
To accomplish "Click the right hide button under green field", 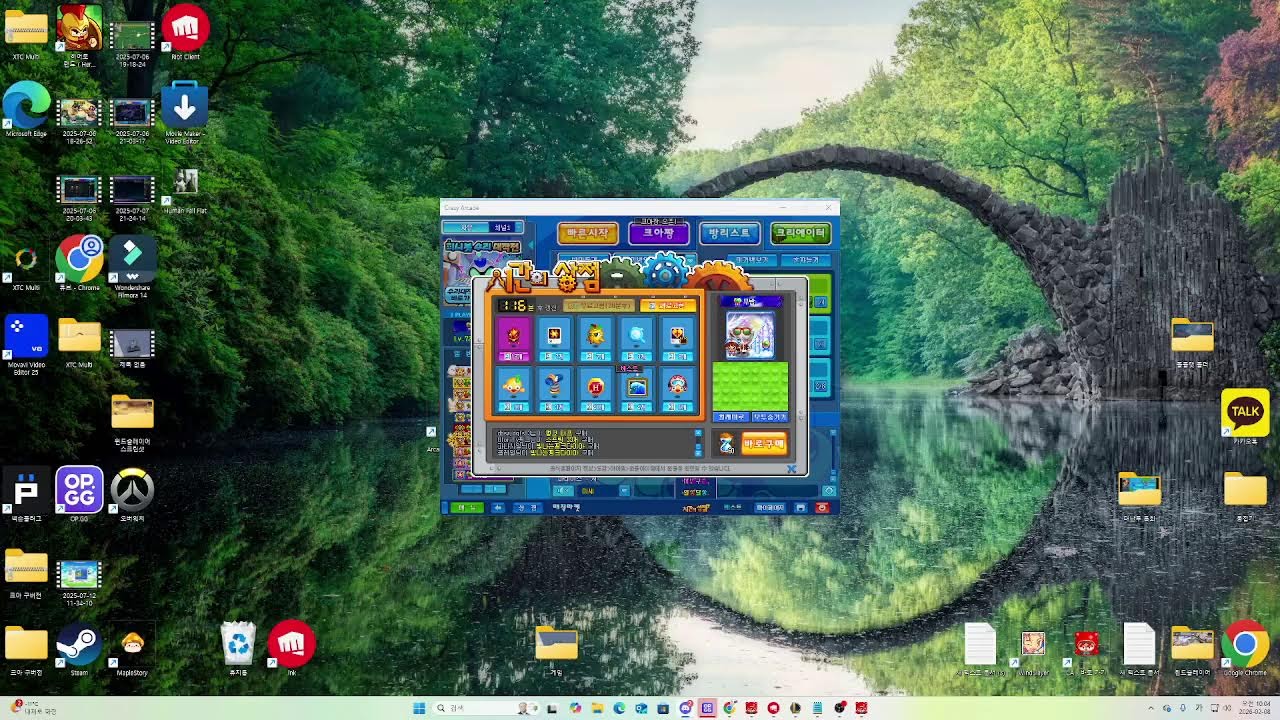I will (769, 417).
